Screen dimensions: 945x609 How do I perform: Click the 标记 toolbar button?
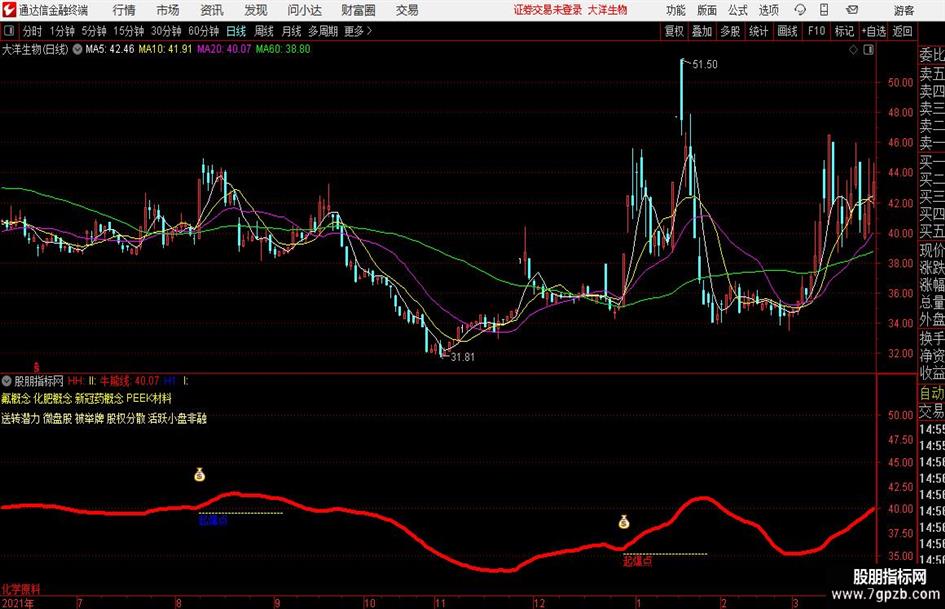[x=844, y=31]
